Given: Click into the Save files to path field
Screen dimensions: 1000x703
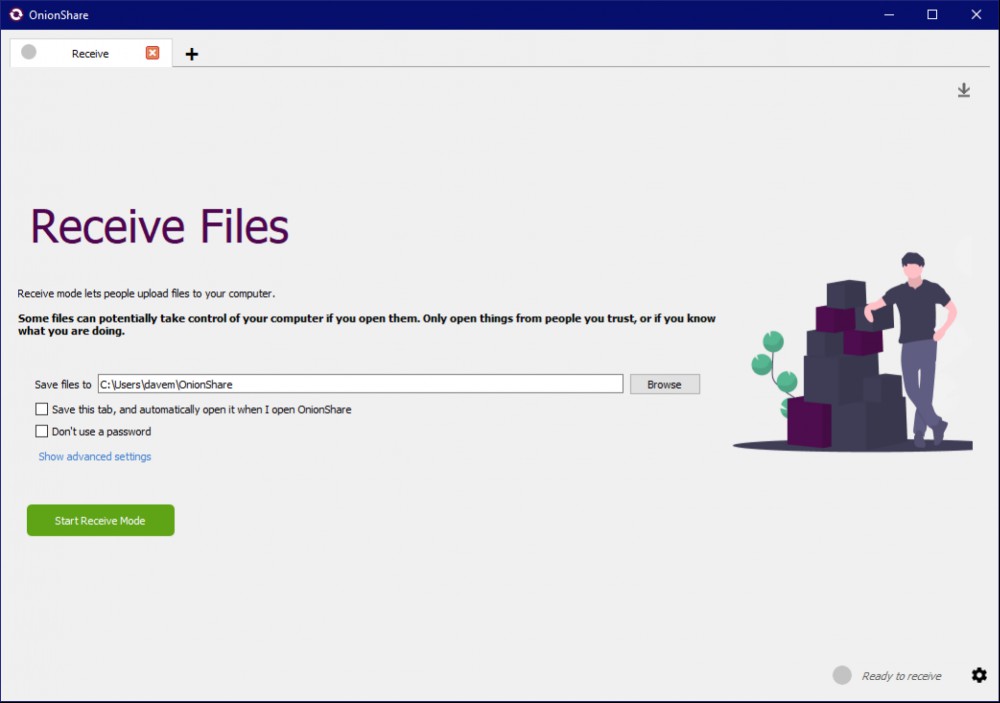Looking at the screenshot, I should tap(360, 384).
